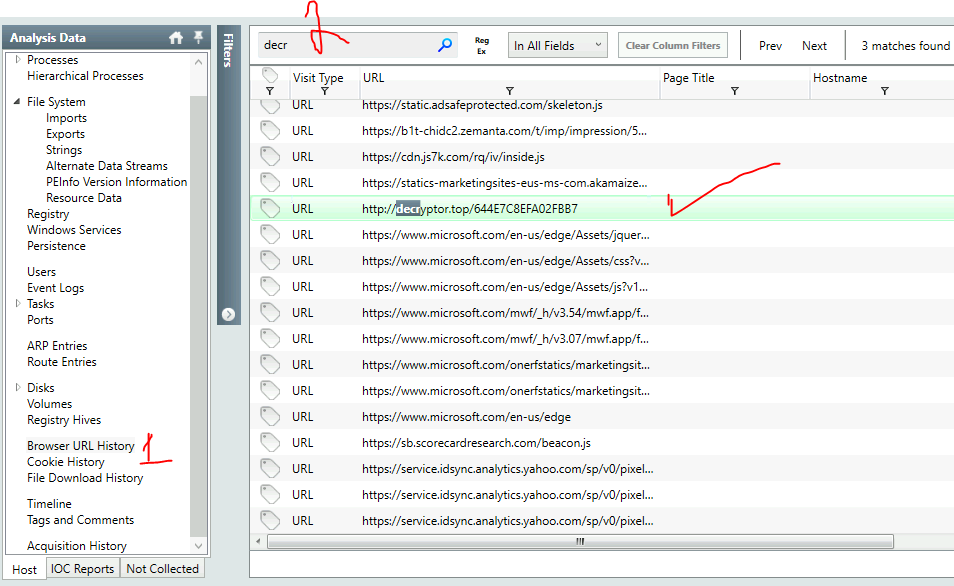Click tag icon on decryptor.top row

269,208
